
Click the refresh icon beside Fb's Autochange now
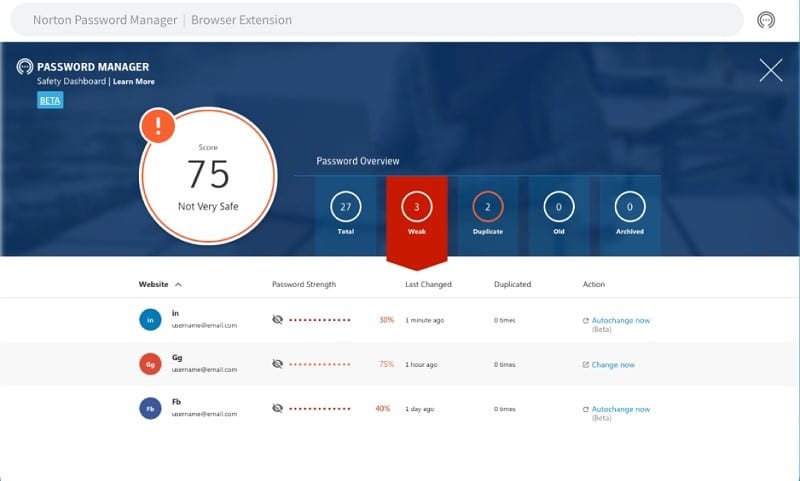[586, 409]
